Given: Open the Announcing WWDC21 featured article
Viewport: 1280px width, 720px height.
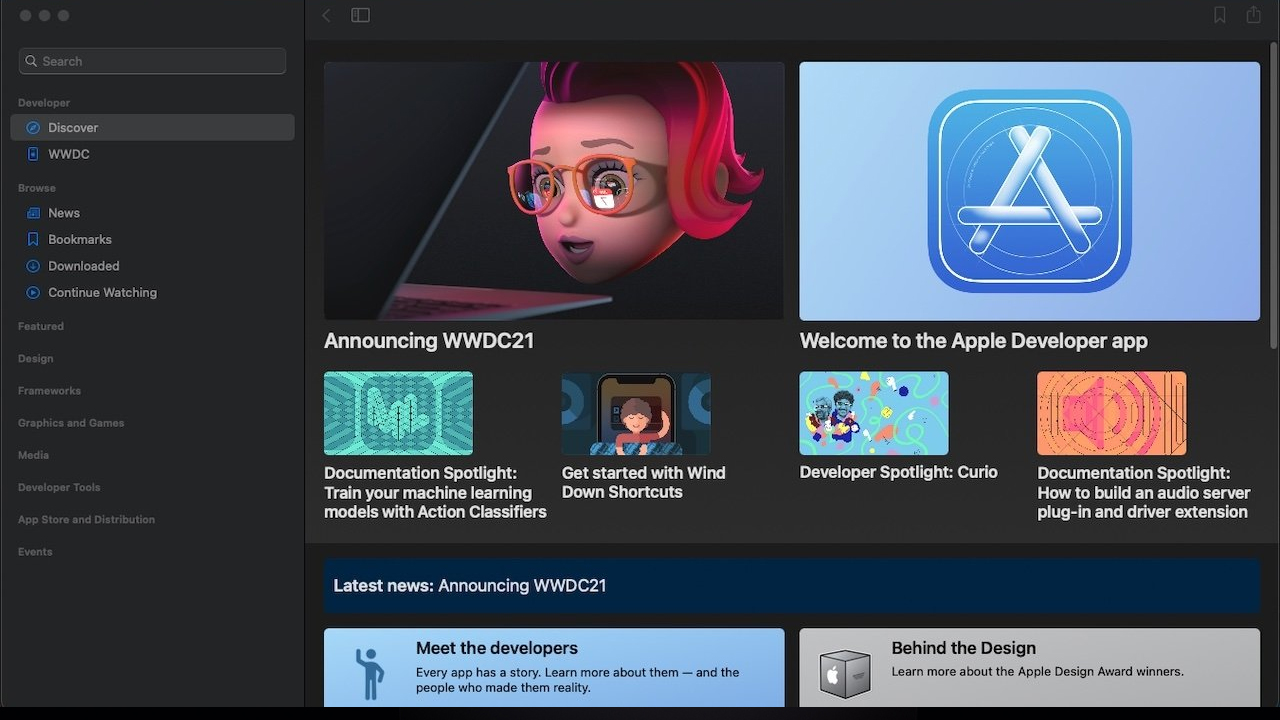Looking at the screenshot, I should click(x=553, y=190).
